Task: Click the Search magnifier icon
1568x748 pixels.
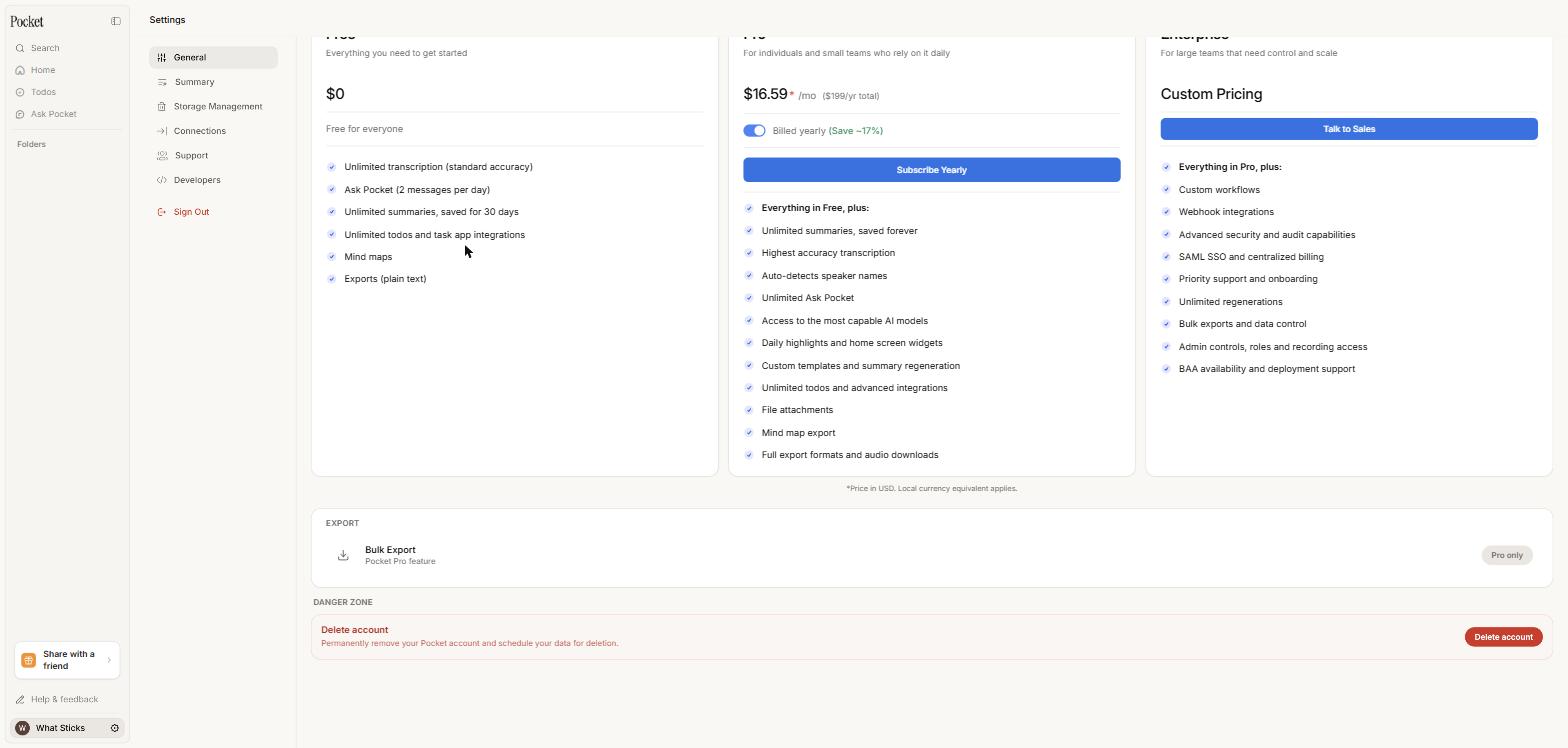Action: point(20,48)
